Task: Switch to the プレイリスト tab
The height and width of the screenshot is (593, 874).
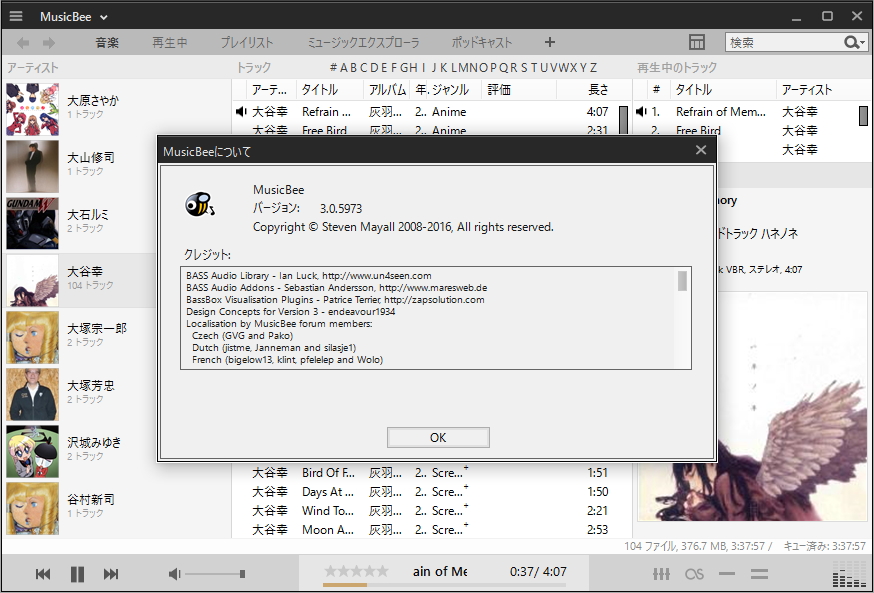Action: click(248, 43)
